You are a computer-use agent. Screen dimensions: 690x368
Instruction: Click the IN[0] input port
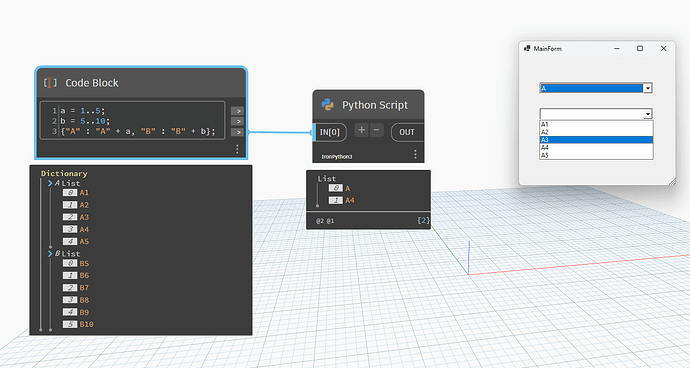pos(330,132)
